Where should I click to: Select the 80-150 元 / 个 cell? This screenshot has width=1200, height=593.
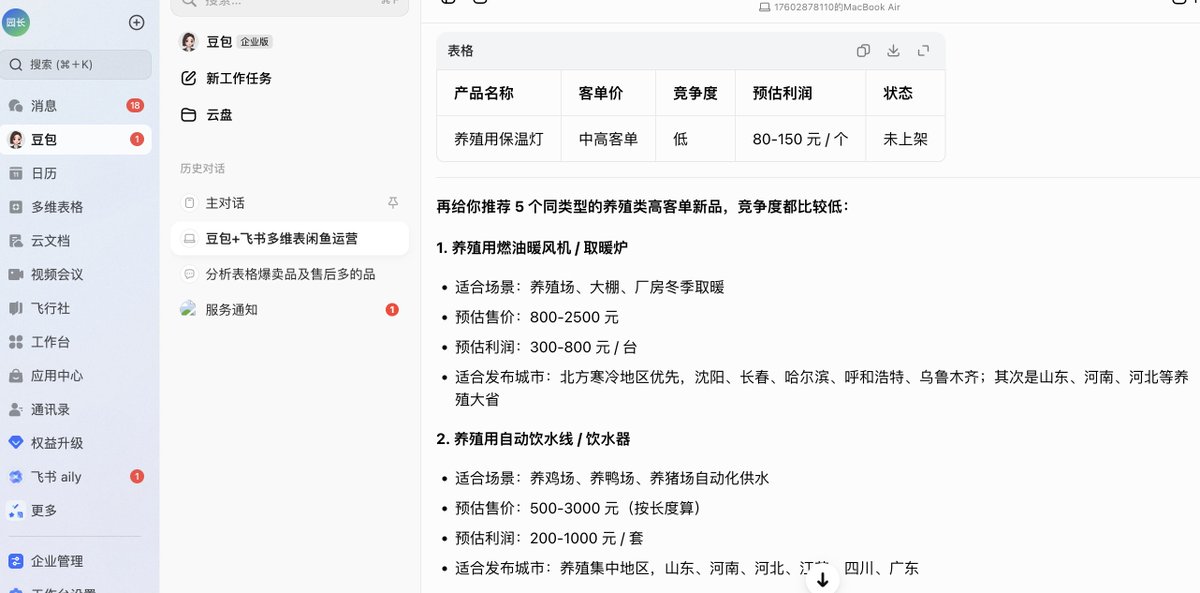pyautogui.click(x=800, y=139)
